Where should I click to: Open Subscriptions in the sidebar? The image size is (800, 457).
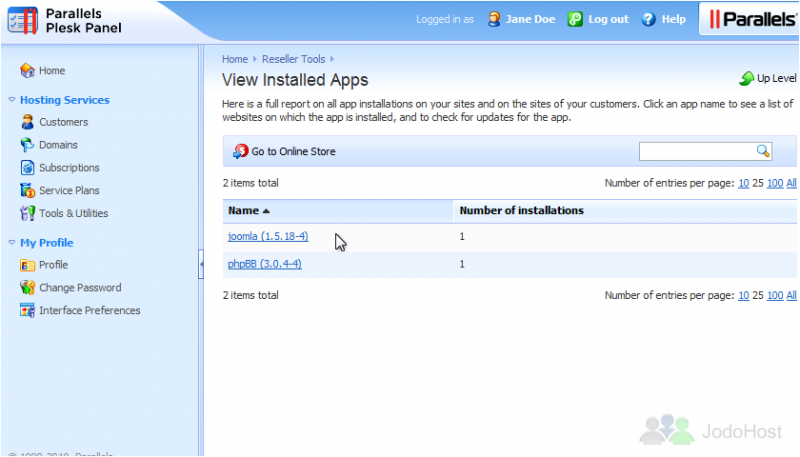(x=69, y=167)
